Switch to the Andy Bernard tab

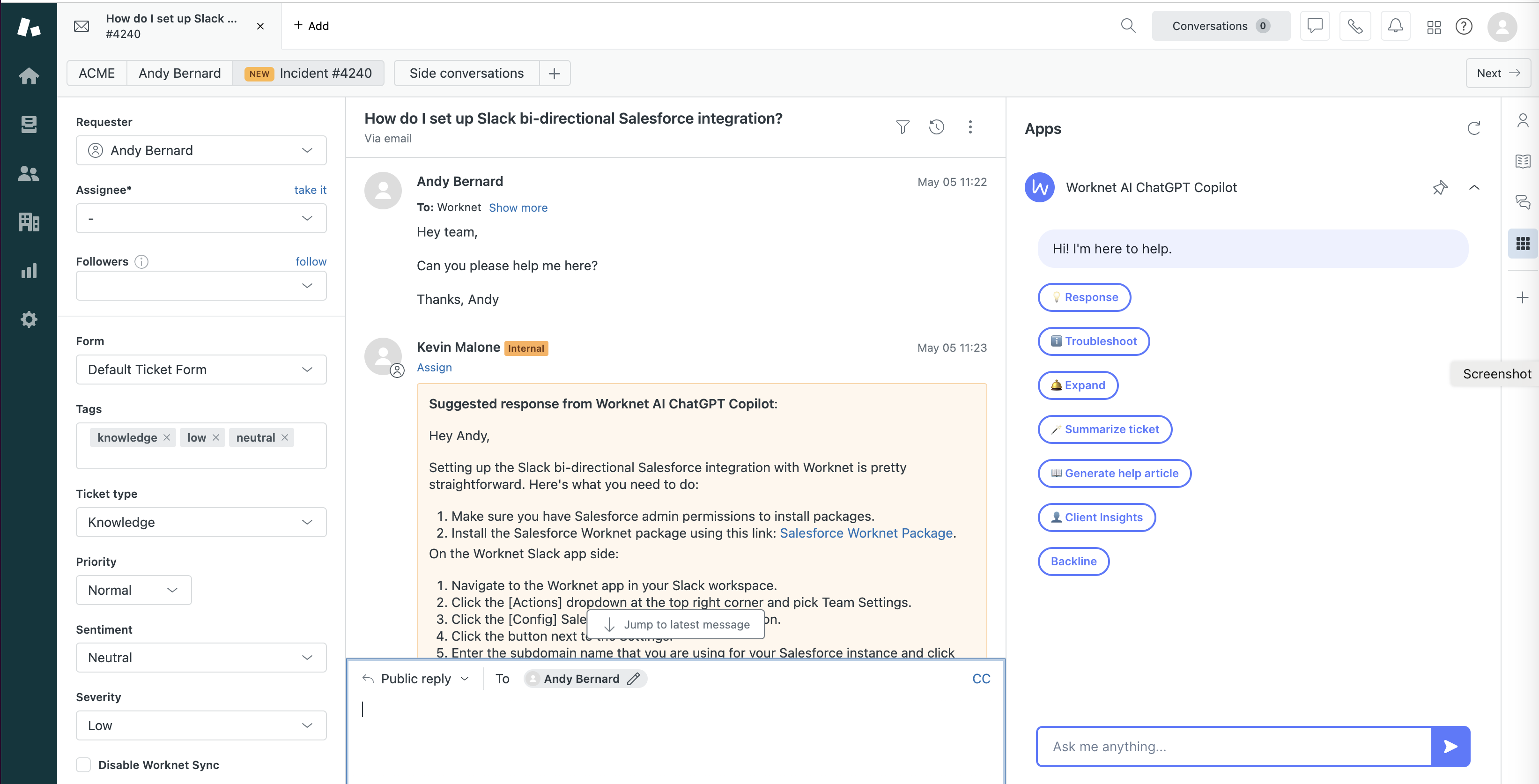click(179, 73)
